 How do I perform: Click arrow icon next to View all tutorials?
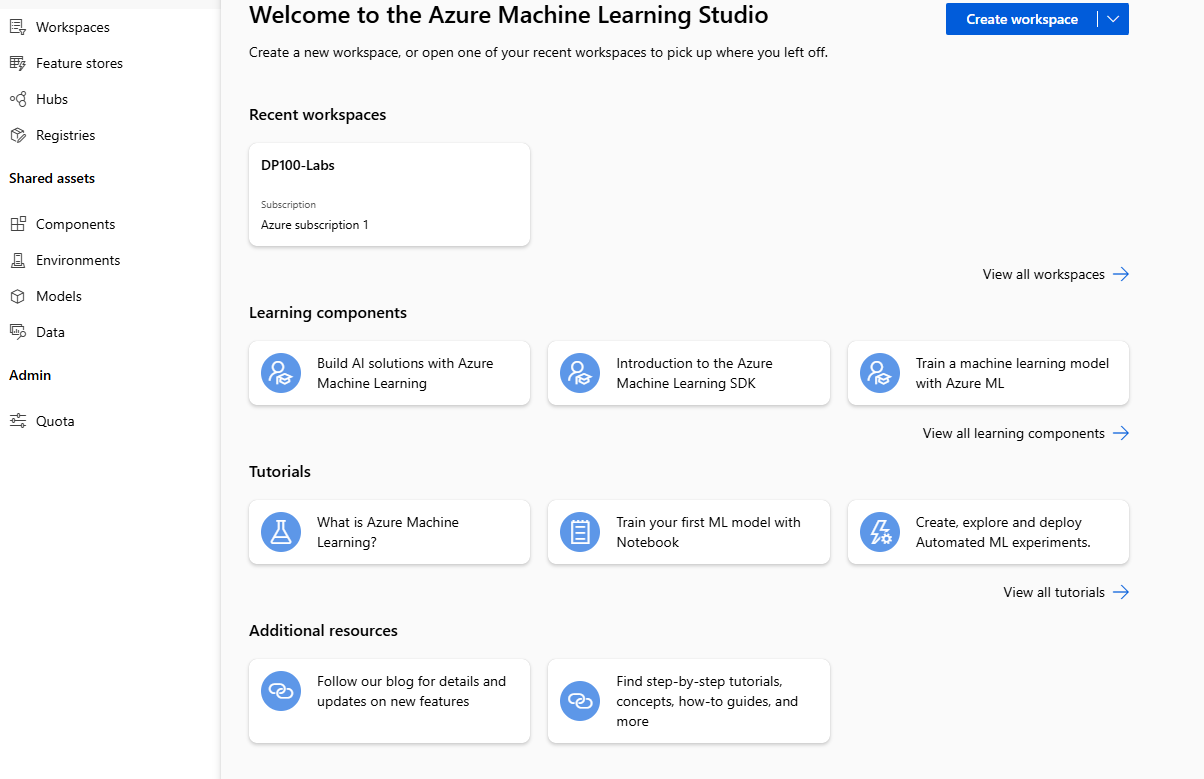[x=1121, y=592]
